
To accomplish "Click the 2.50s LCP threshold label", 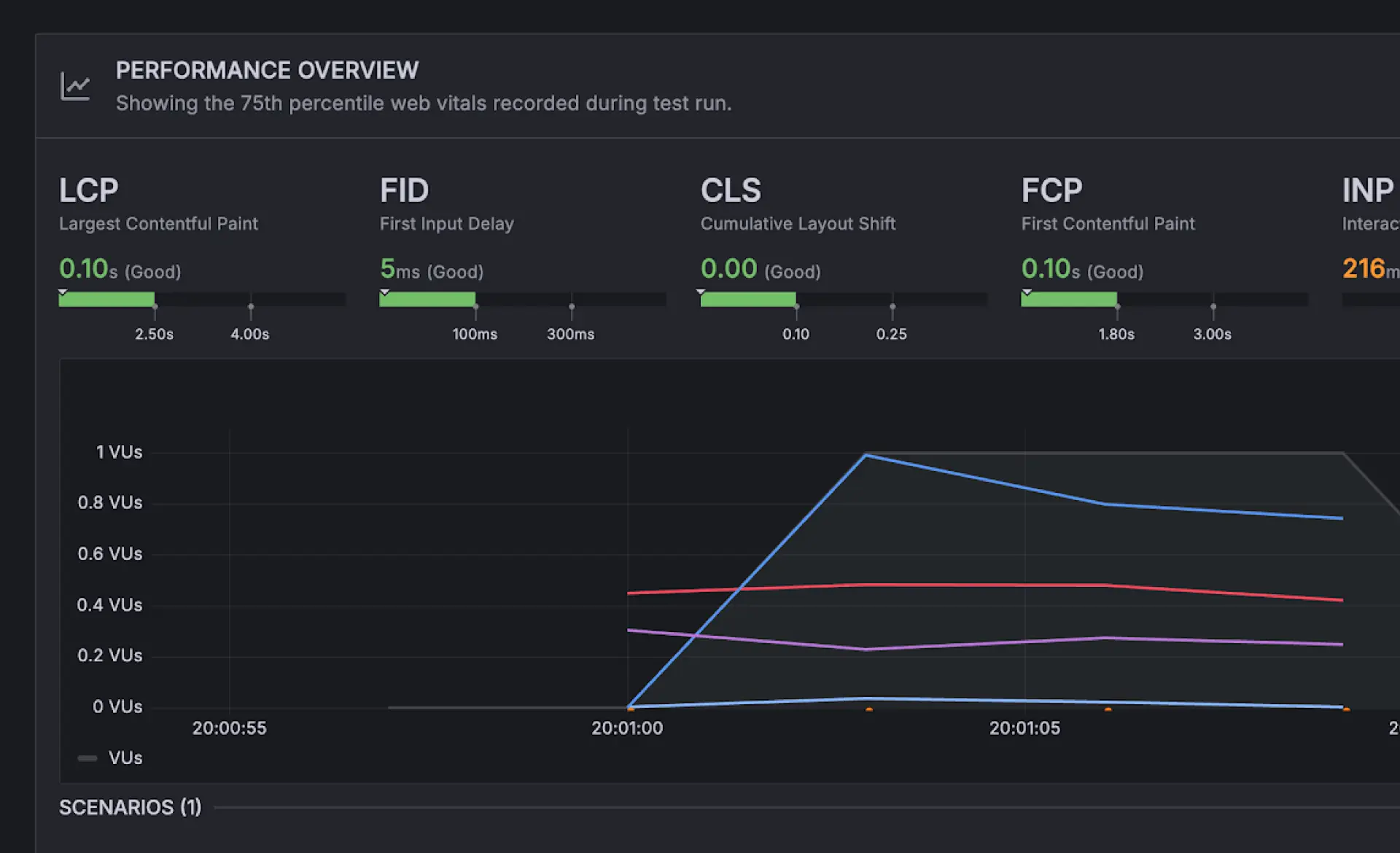I will tap(154, 334).
